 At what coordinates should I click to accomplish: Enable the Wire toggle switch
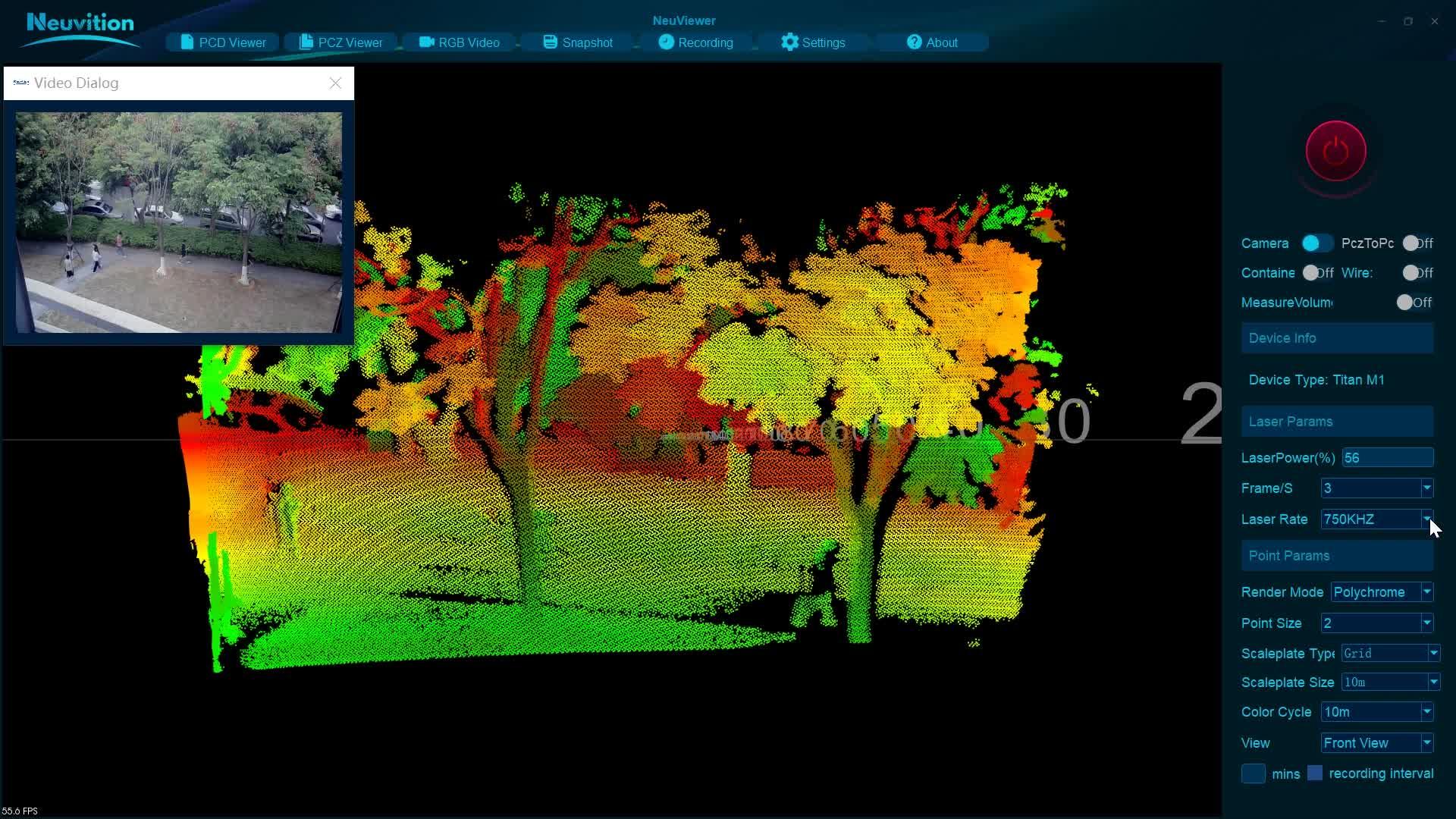click(1416, 273)
